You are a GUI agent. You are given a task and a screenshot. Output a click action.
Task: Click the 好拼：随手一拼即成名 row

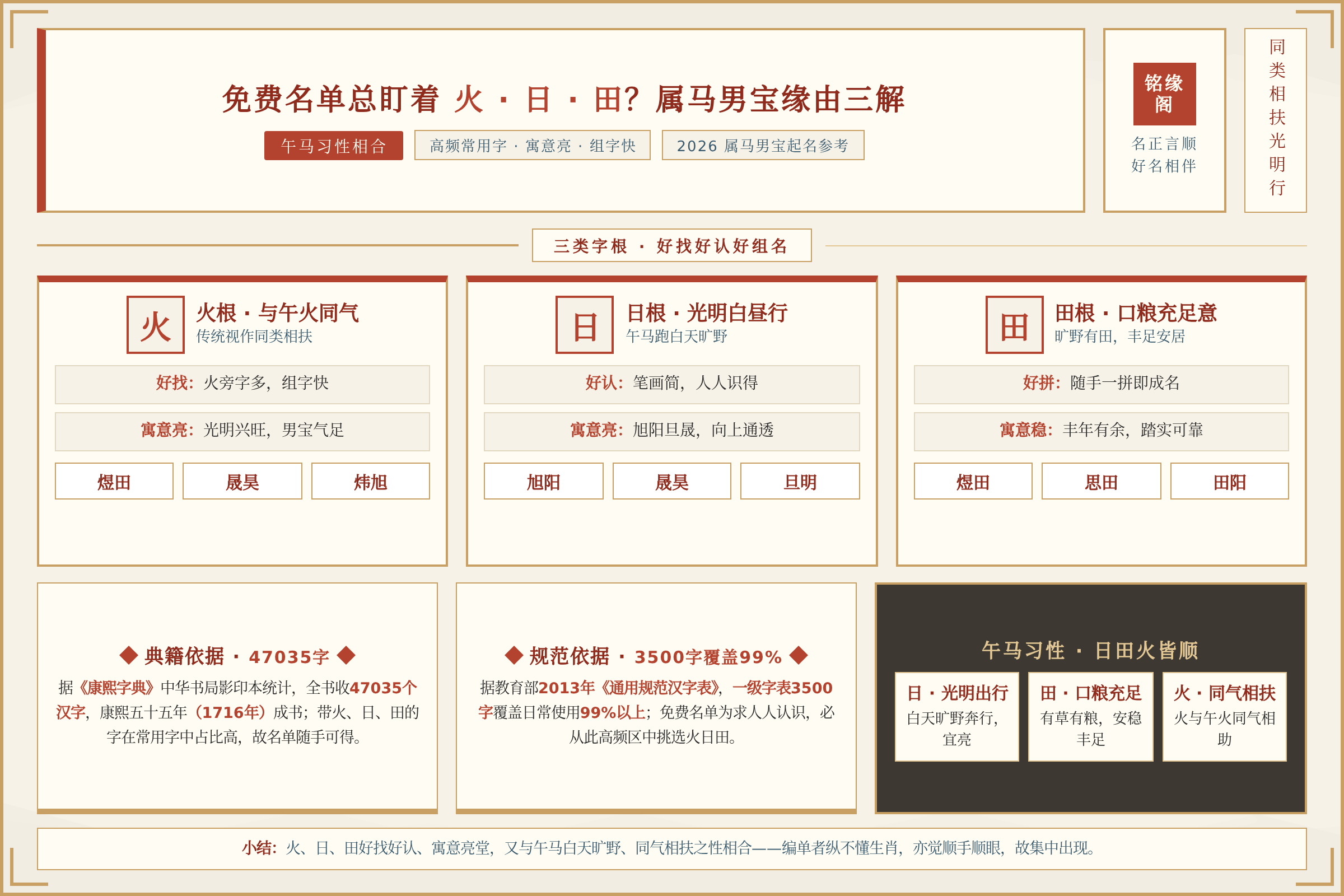click(x=1101, y=384)
